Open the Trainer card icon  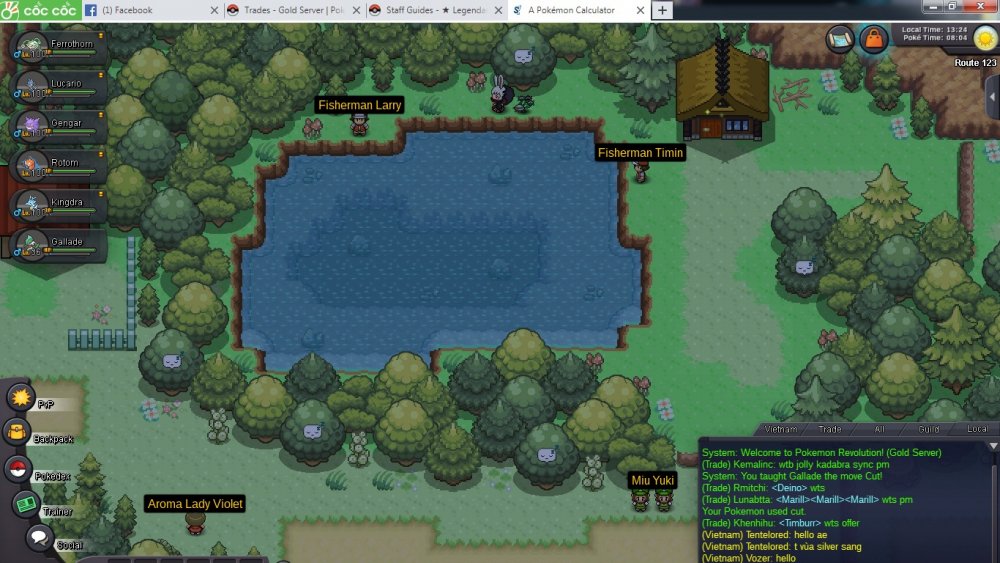(27, 504)
